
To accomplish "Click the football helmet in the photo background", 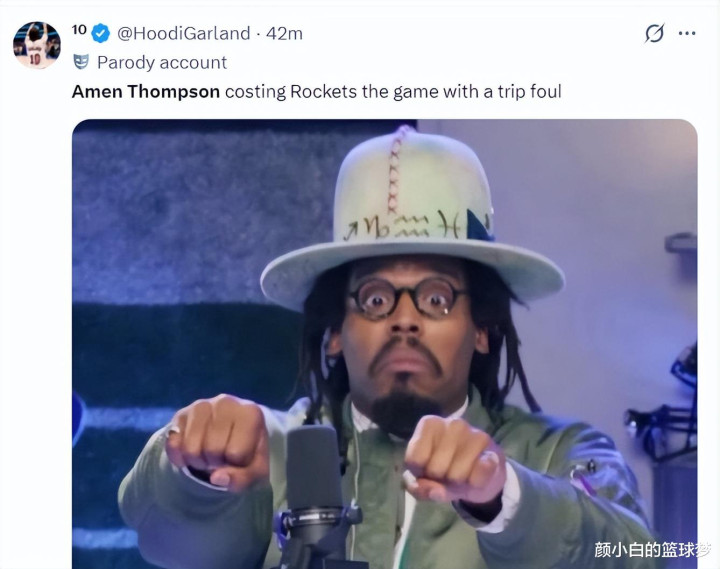I will 665,404.
